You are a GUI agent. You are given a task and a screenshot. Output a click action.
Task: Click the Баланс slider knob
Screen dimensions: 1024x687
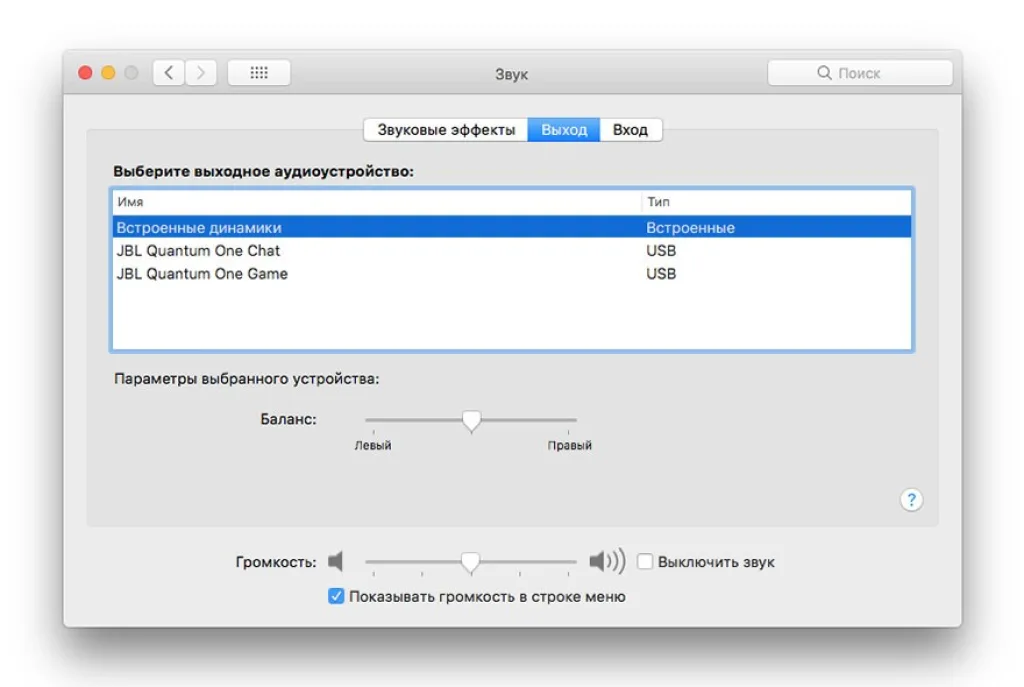click(x=471, y=421)
